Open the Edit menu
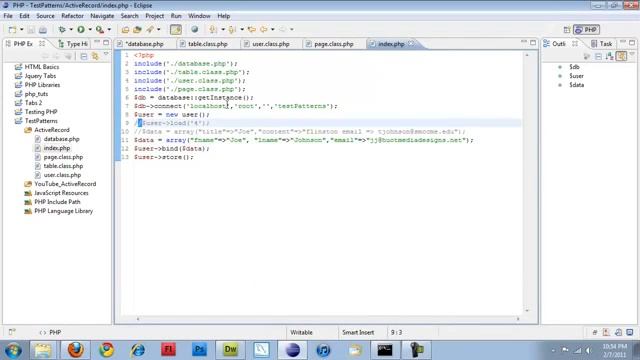 [x=24, y=16]
